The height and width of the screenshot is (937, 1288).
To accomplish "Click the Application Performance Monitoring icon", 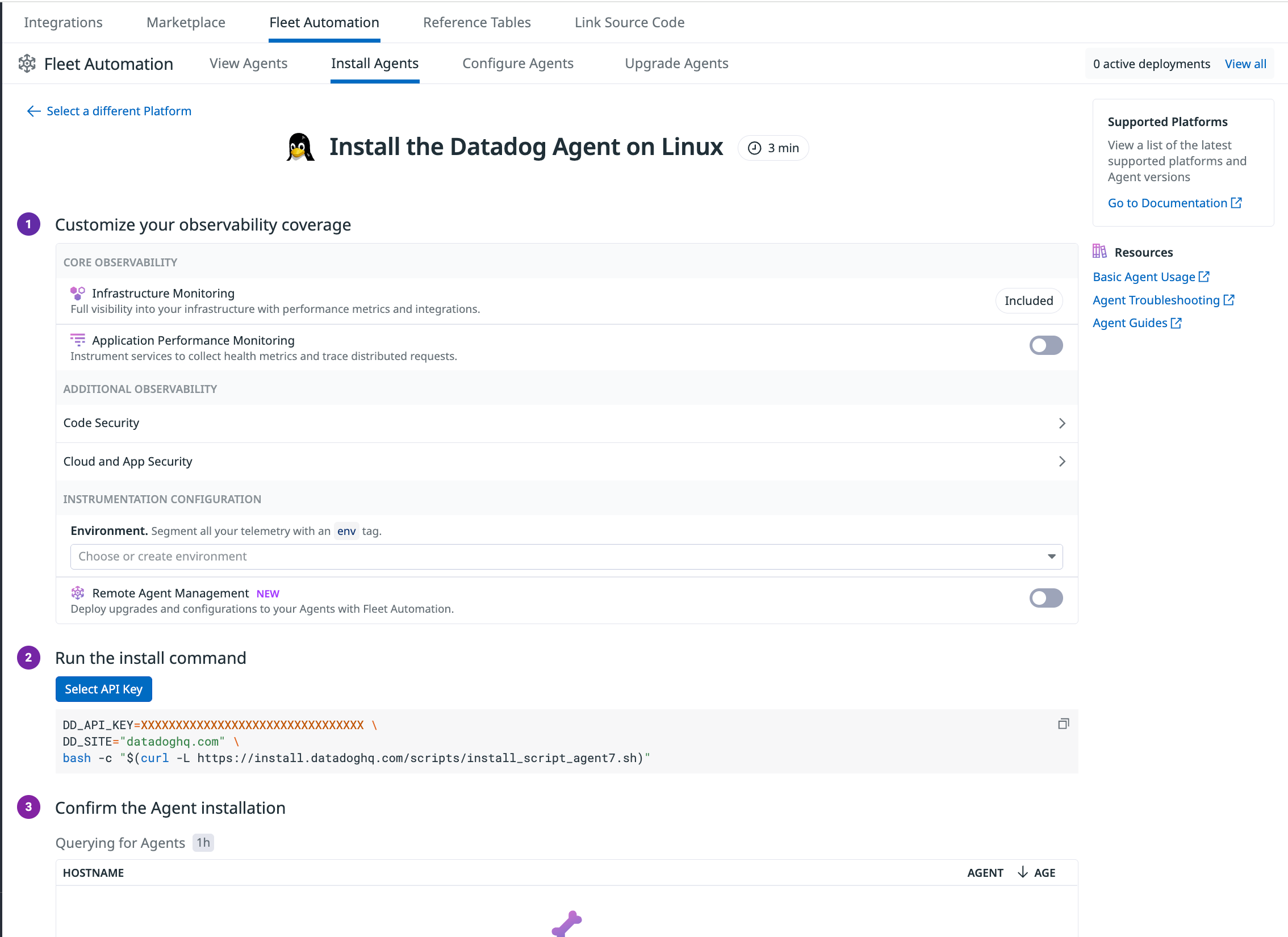I will [x=77, y=340].
